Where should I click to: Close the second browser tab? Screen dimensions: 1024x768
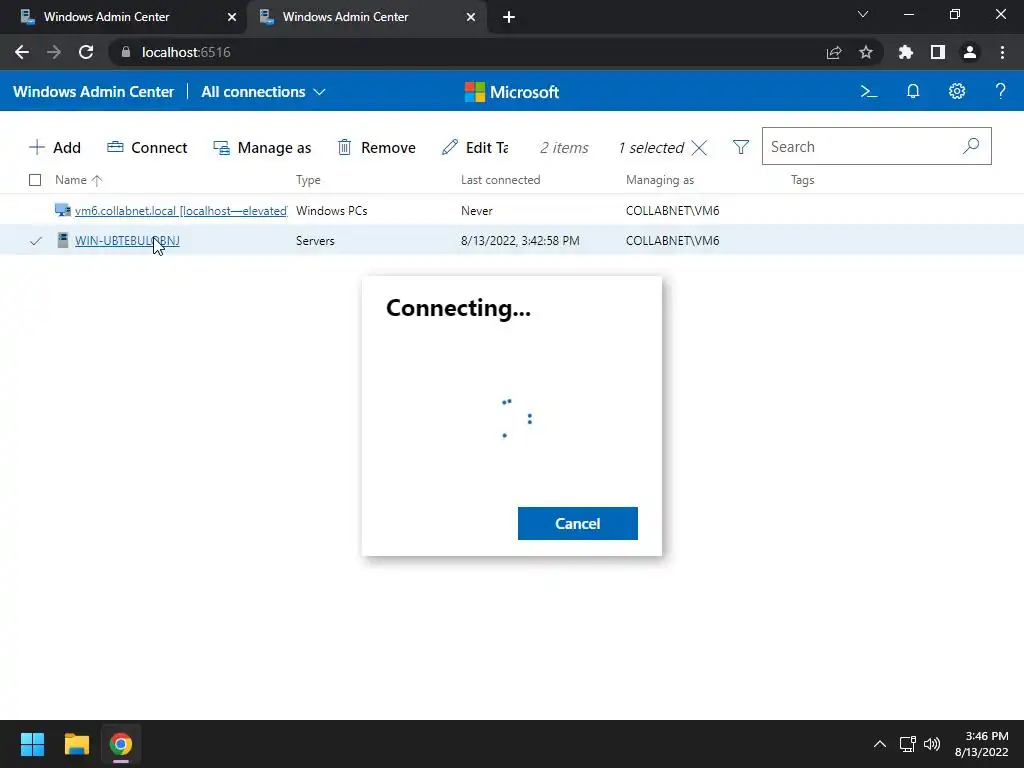coord(471,17)
